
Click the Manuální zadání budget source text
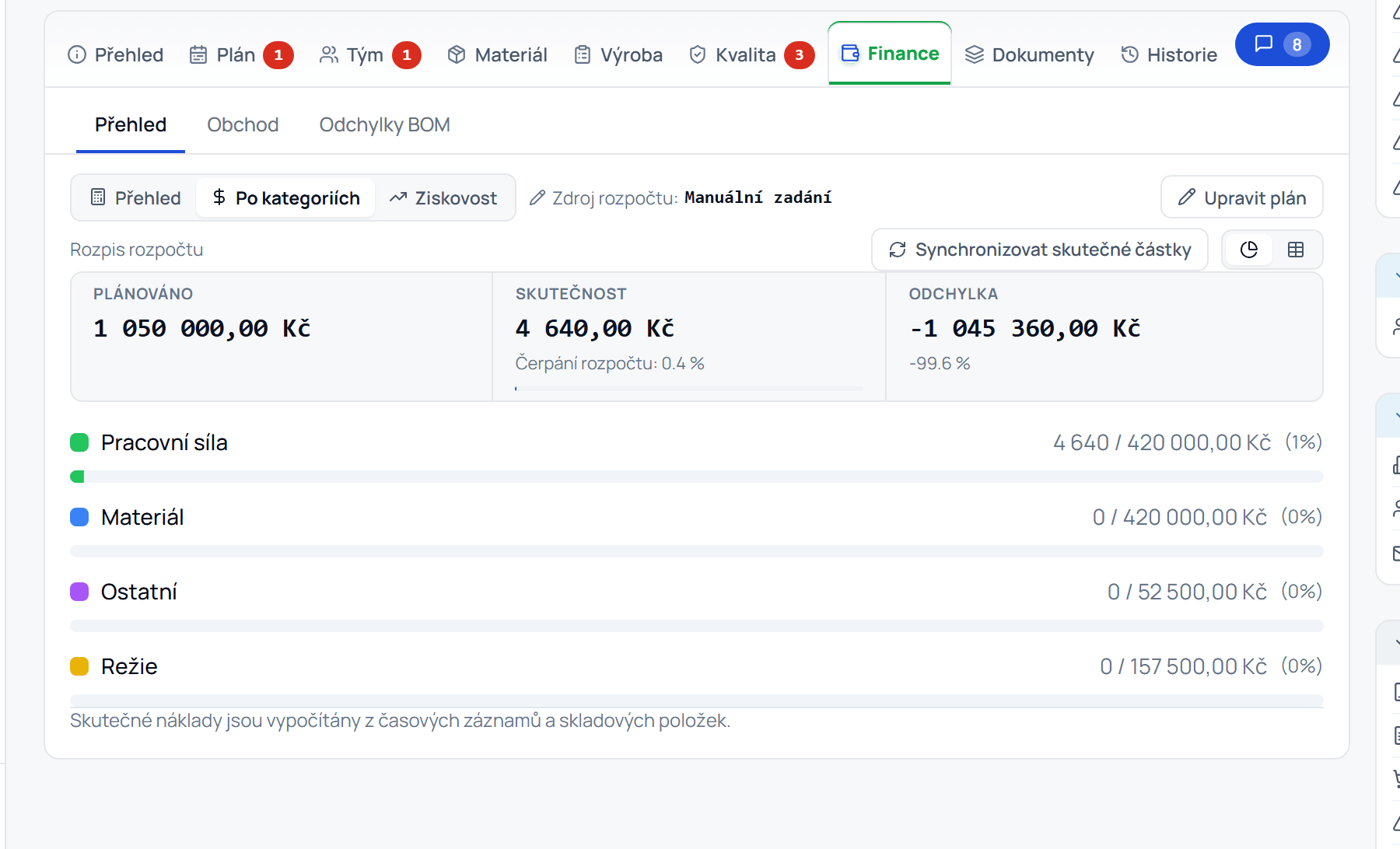(x=758, y=197)
